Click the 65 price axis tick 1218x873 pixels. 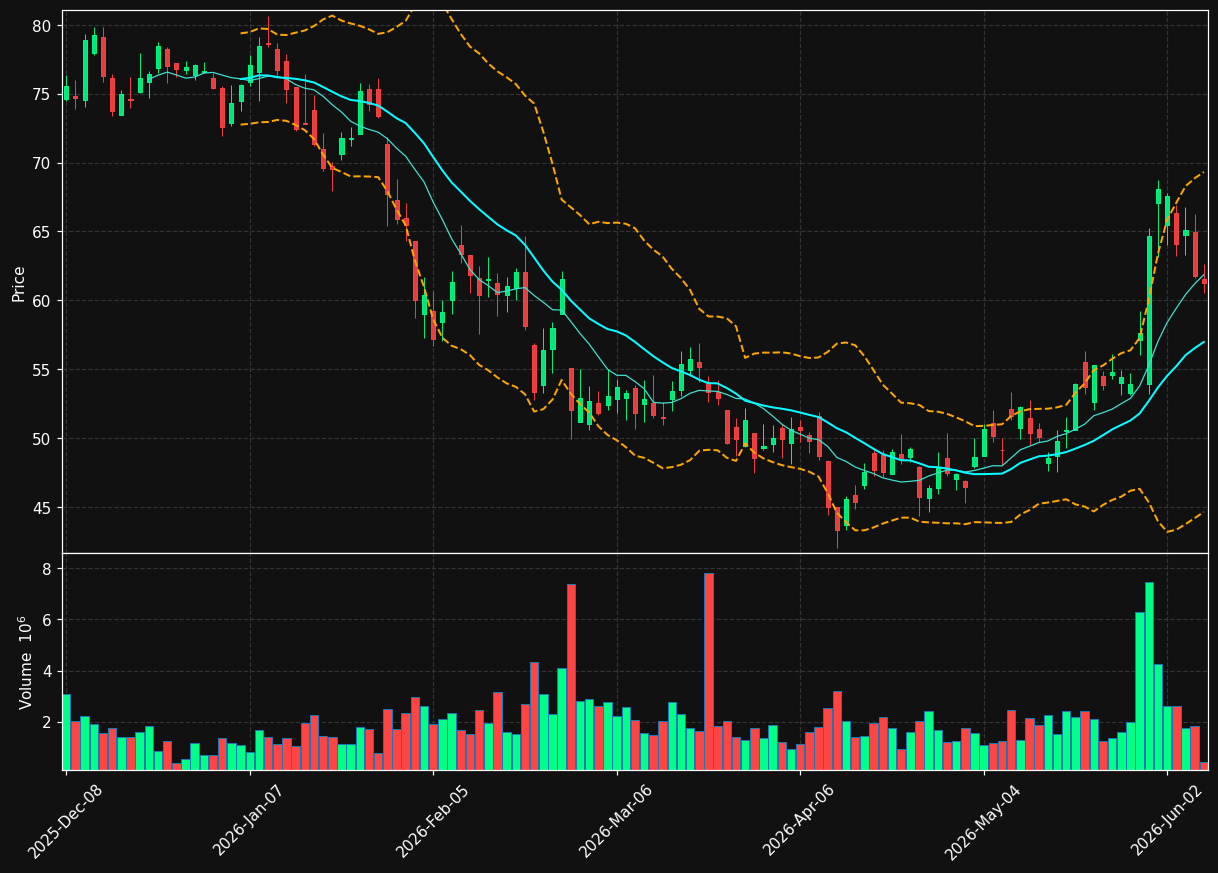click(41, 232)
